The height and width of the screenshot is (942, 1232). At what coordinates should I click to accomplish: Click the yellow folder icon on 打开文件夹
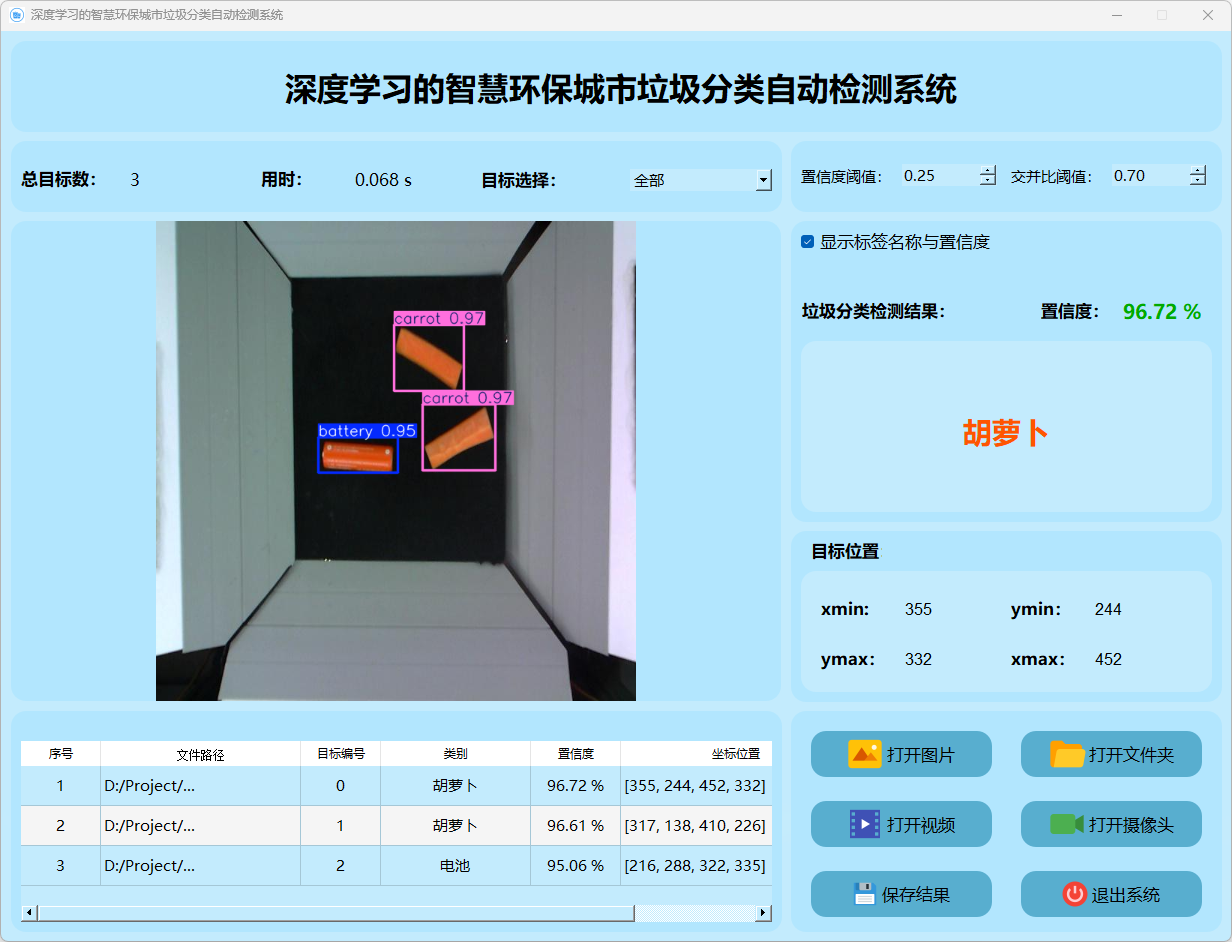pyautogui.click(x=1067, y=754)
